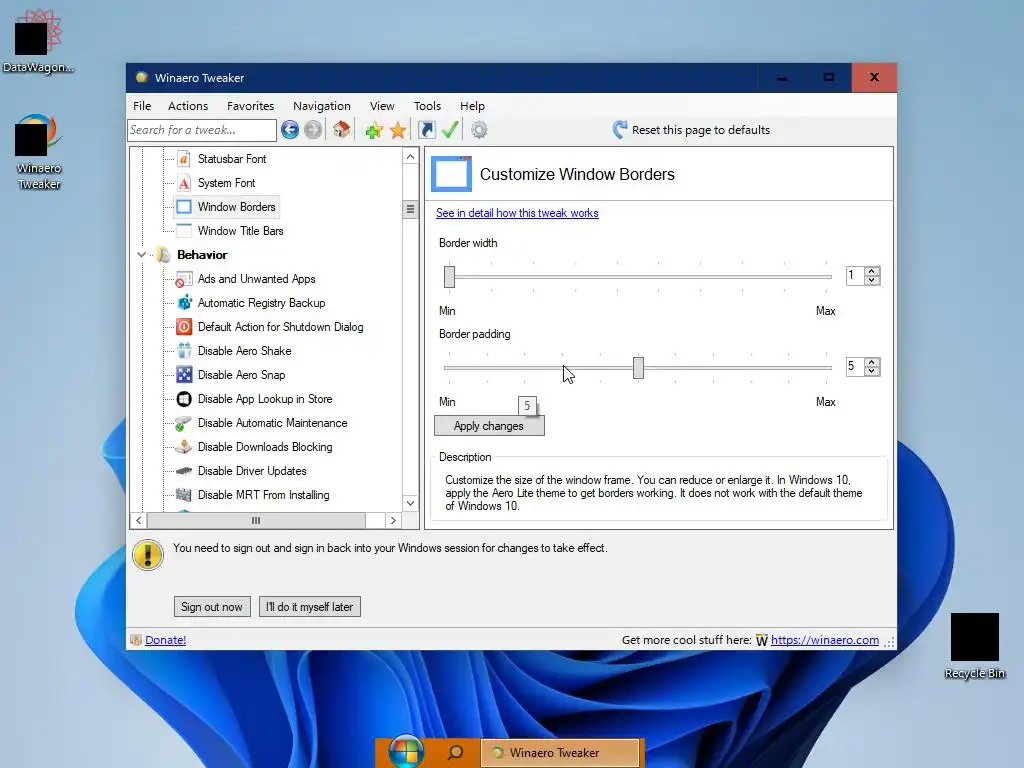Open Recycle Bin desktop icon
The width and height of the screenshot is (1024, 768).
[974, 646]
